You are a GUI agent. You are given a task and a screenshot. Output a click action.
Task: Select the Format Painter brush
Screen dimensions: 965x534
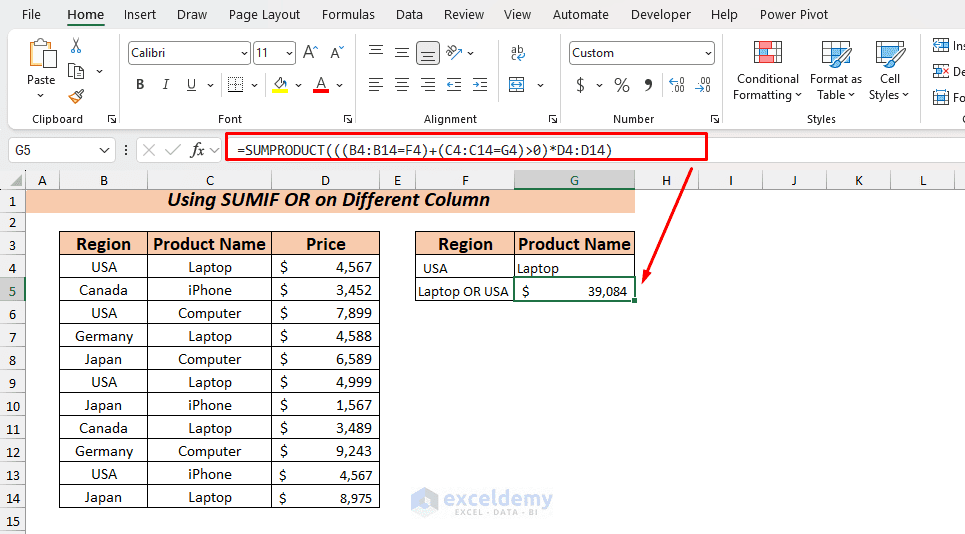[76, 96]
